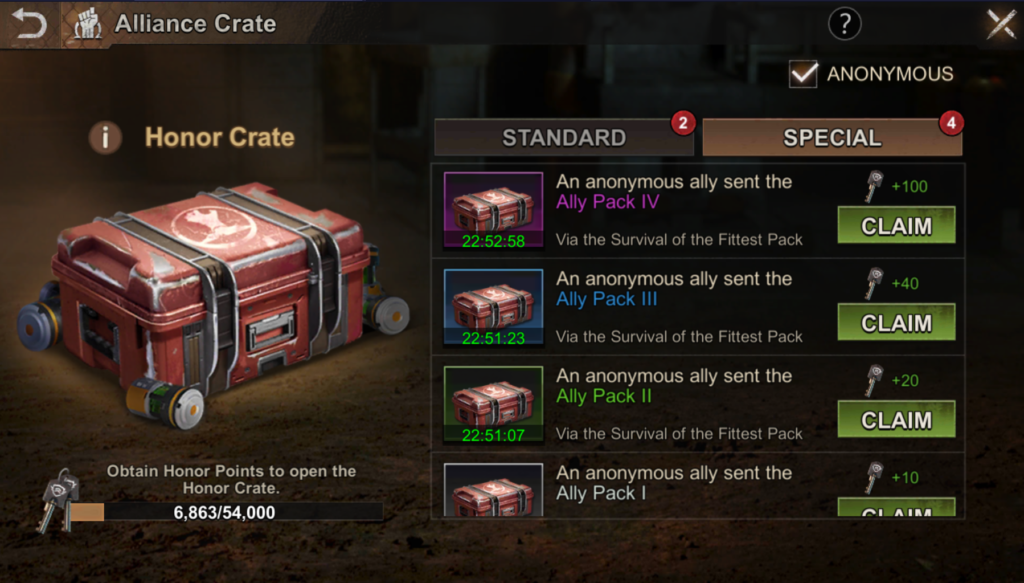1024x583 pixels.
Task: Tap the large Honor Crate image
Action: [x=213, y=304]
